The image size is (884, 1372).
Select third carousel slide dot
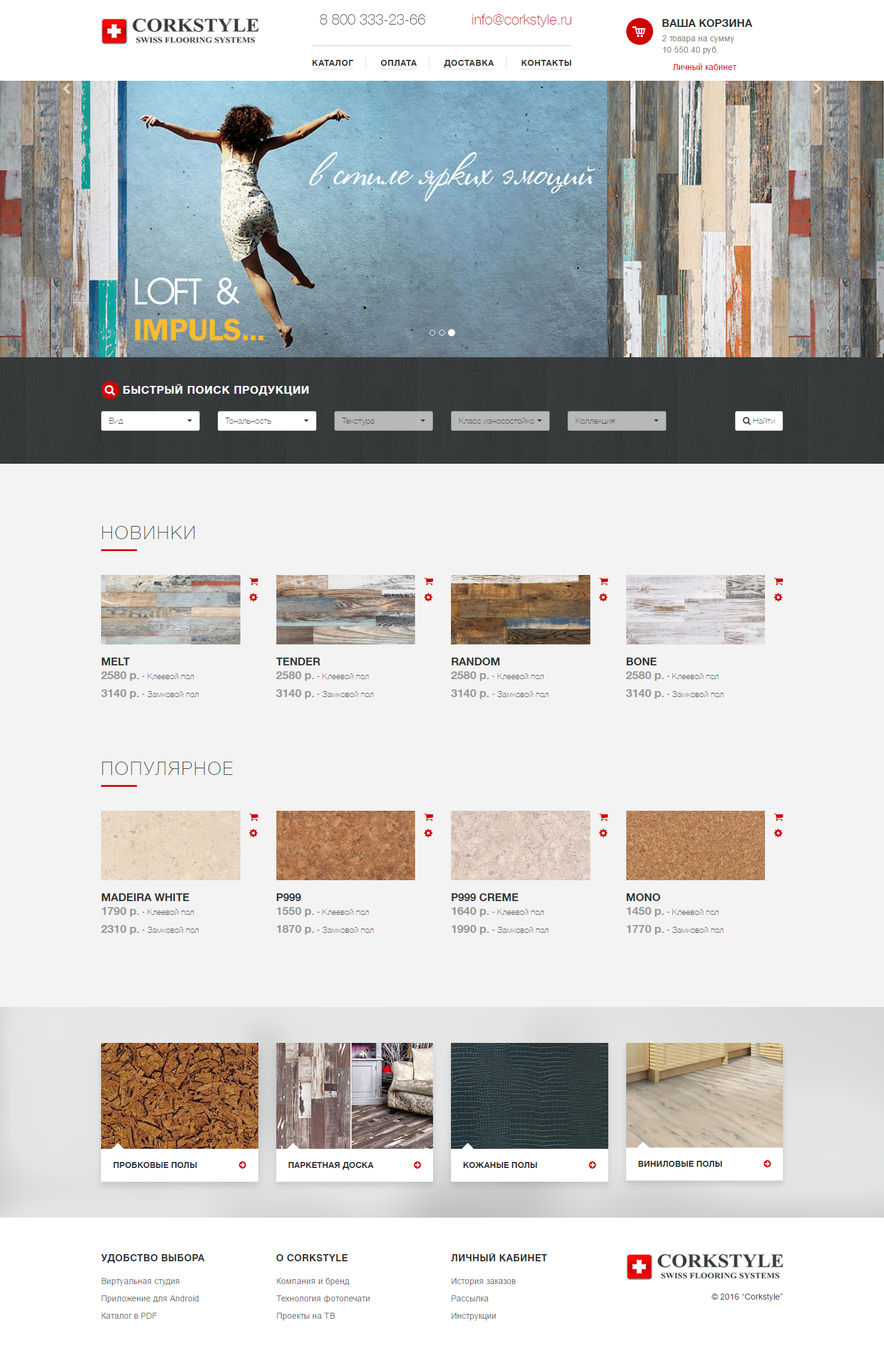[x=452, y=333]
